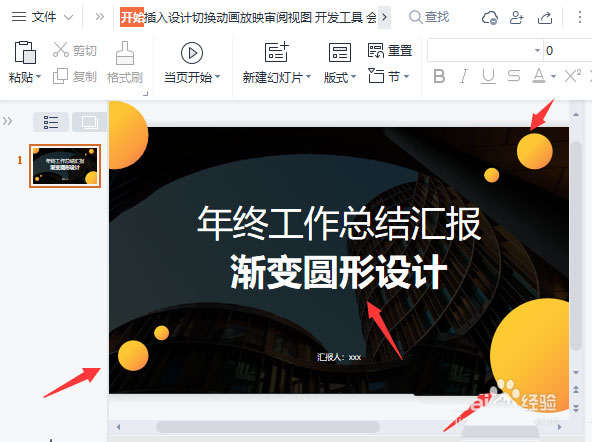Screen dimensions: 592x442
Task: Show more ribbon tabs arrow
Action: click(x=384, y=17)
